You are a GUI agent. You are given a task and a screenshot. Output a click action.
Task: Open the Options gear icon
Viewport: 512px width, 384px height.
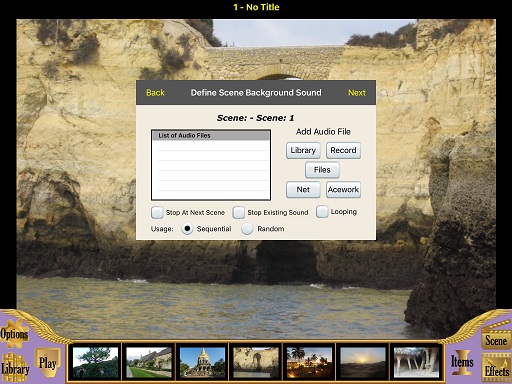[x=14, y=334]
